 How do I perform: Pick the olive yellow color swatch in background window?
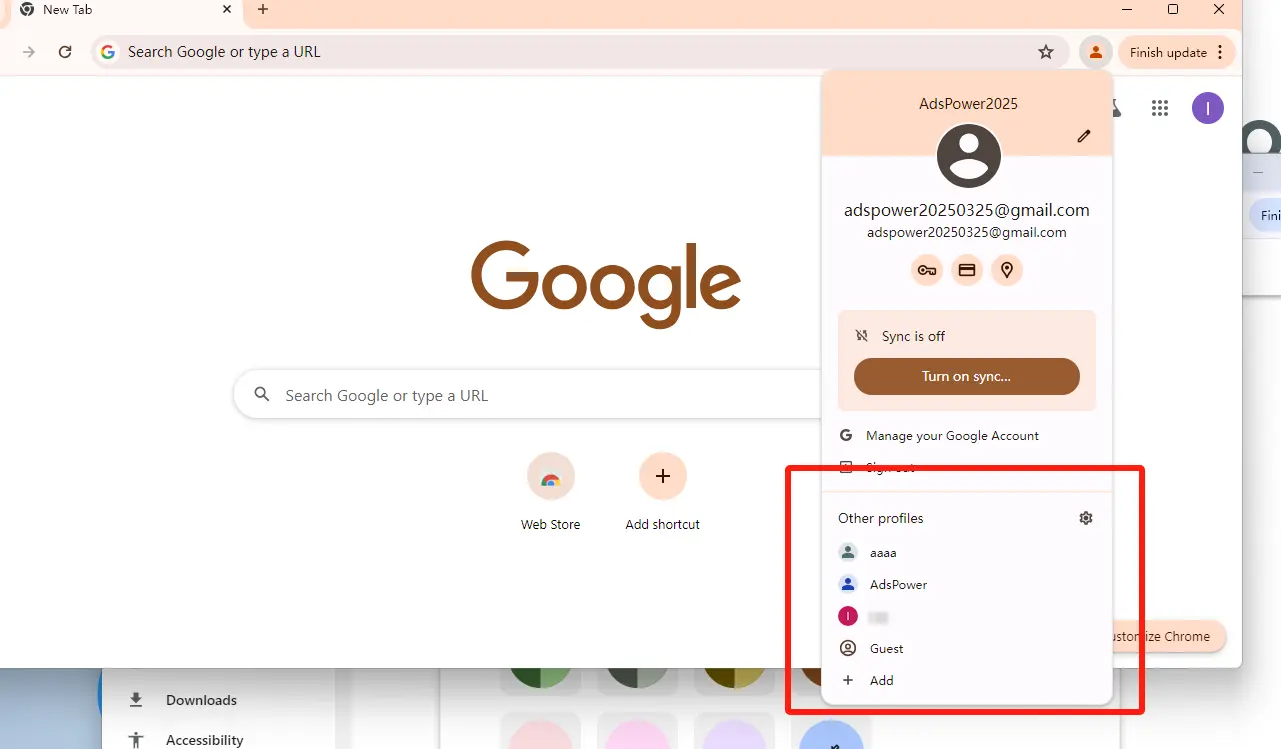pos(734,679)
